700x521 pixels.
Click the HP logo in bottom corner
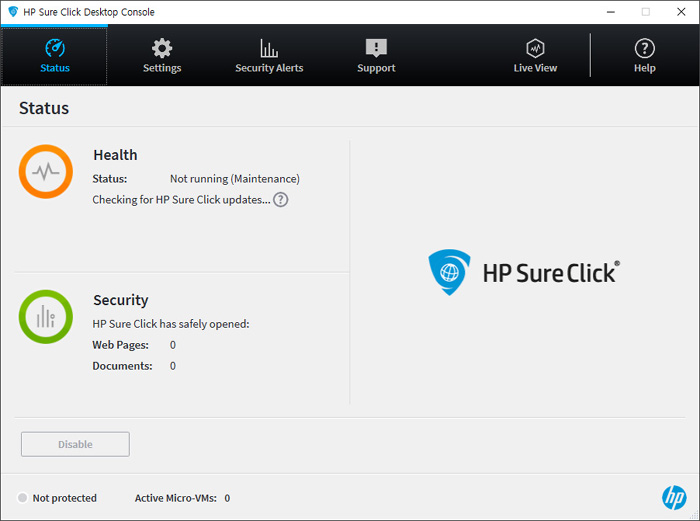[x=674, y=497]
